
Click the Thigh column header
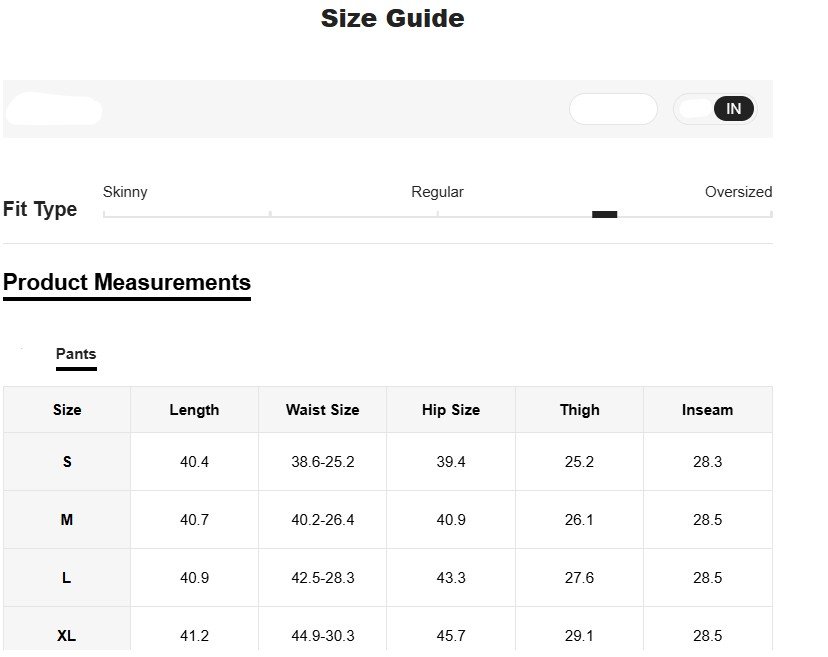pyautogui.click(x=579, y=410)
